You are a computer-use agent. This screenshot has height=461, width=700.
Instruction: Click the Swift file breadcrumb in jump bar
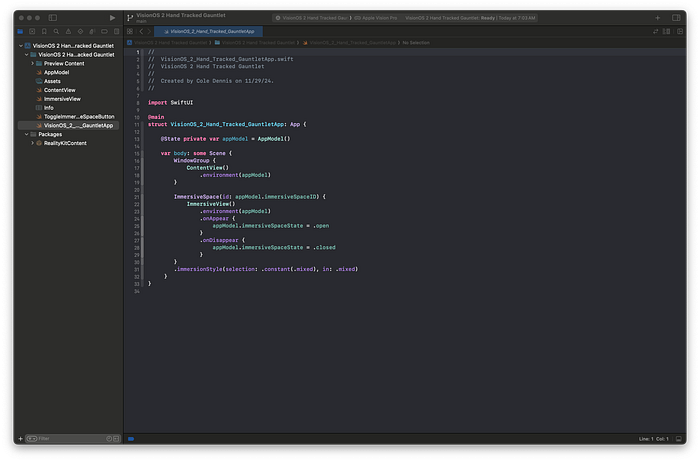point(350,43)
